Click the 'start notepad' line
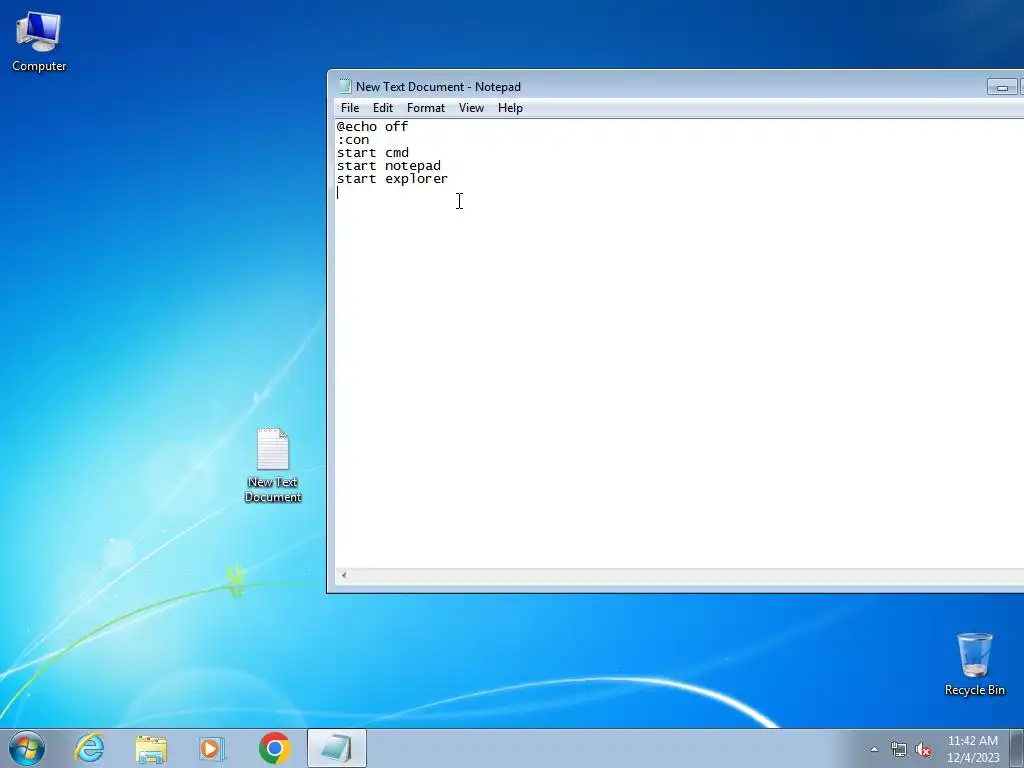 point(389,166)
